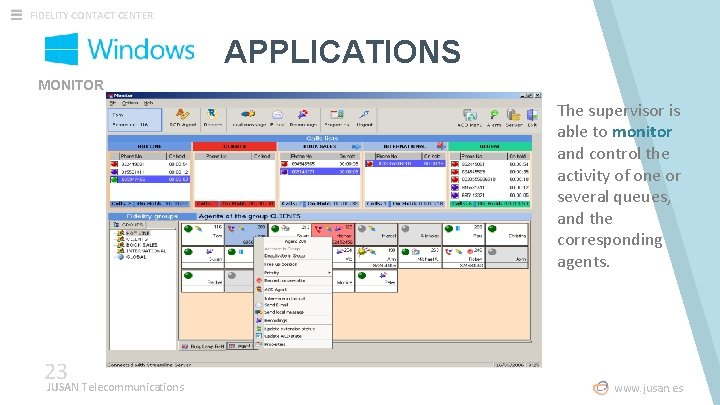Click the red CLIENTS calls list header

tap(235, 146)
